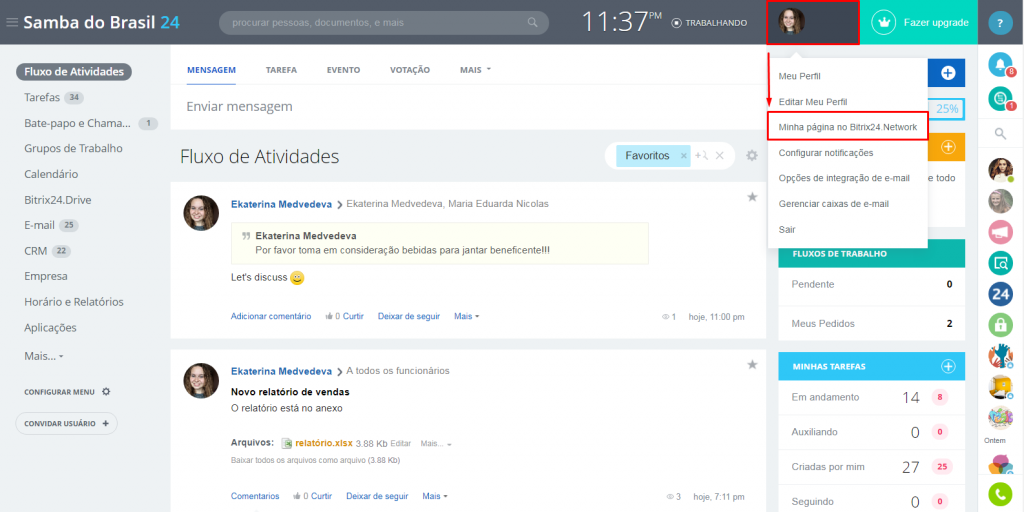
Task: Open the relatório.xlsx file link
Action: click(x=324, y=443)
